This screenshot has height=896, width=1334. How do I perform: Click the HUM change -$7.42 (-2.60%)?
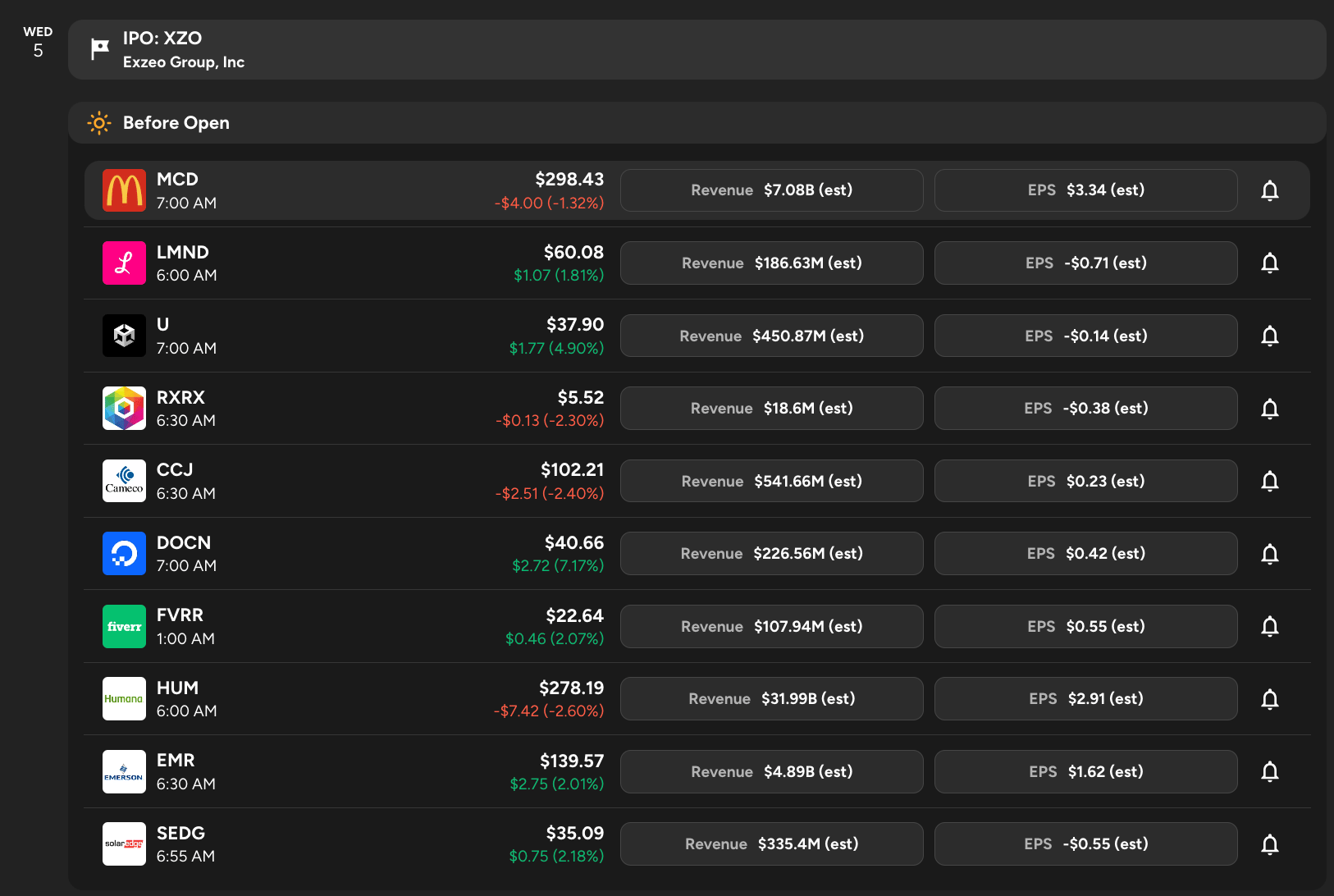point(549,711)
